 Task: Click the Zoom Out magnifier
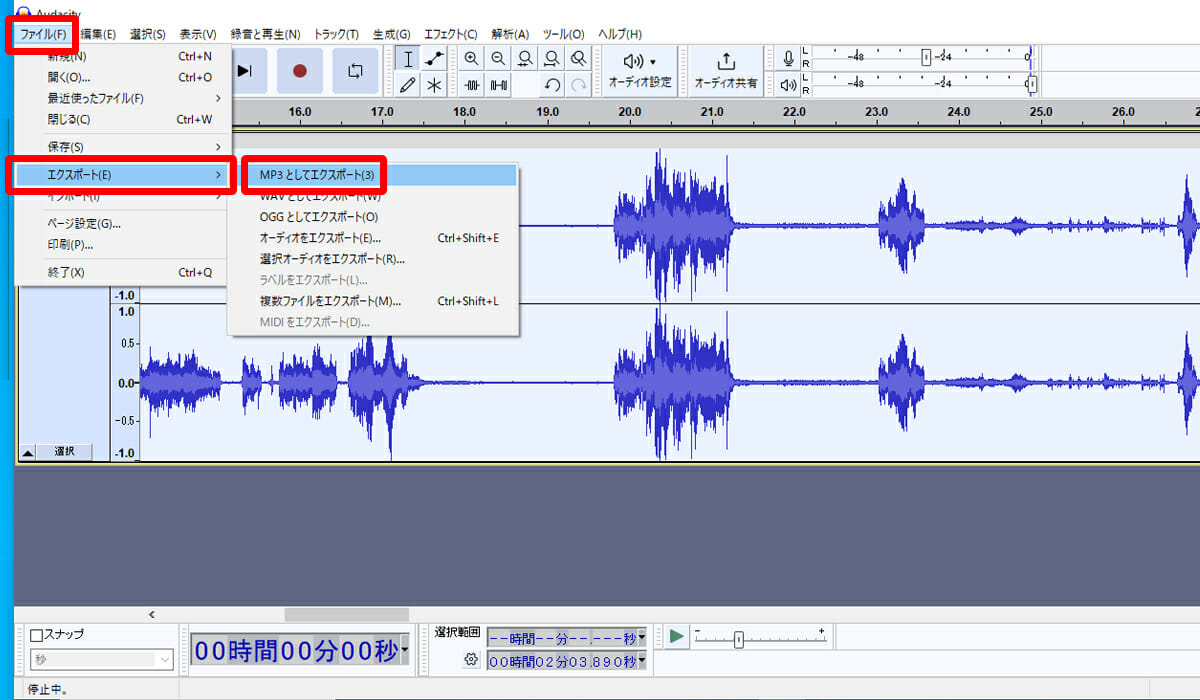pos(498,58)
